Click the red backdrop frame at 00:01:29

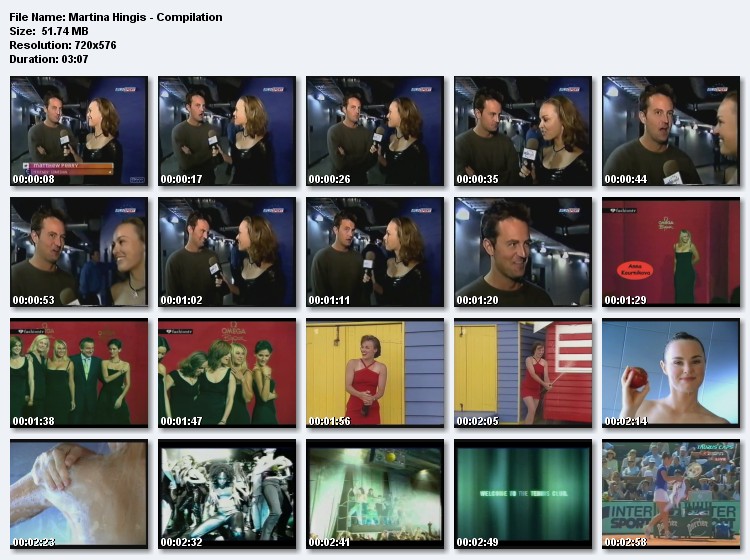(670, 251)
